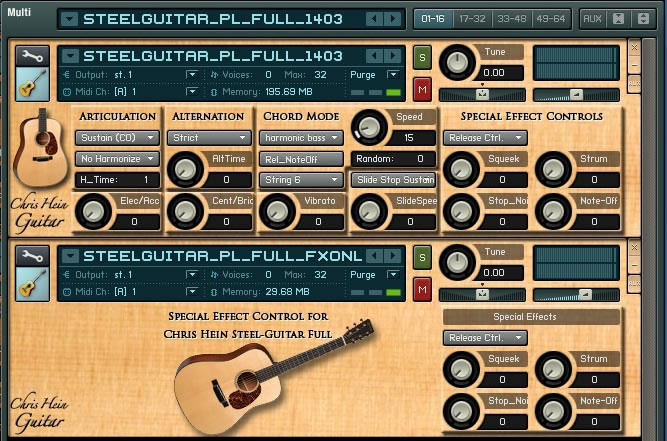Minimize the STEELGUITAR_PL_FULL_FXONL instrument view
This screenshot has height=441, width=667.
pyautogui.click(x=634, y=265)
